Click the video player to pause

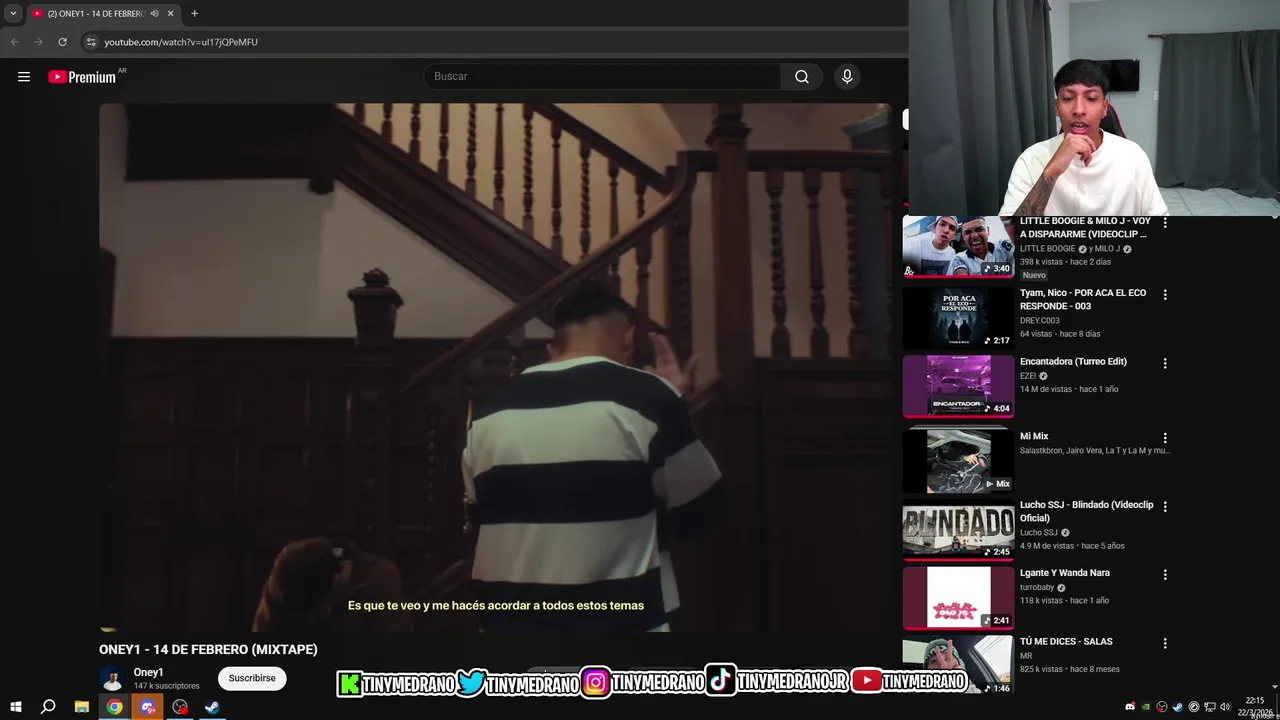[495, 367]
